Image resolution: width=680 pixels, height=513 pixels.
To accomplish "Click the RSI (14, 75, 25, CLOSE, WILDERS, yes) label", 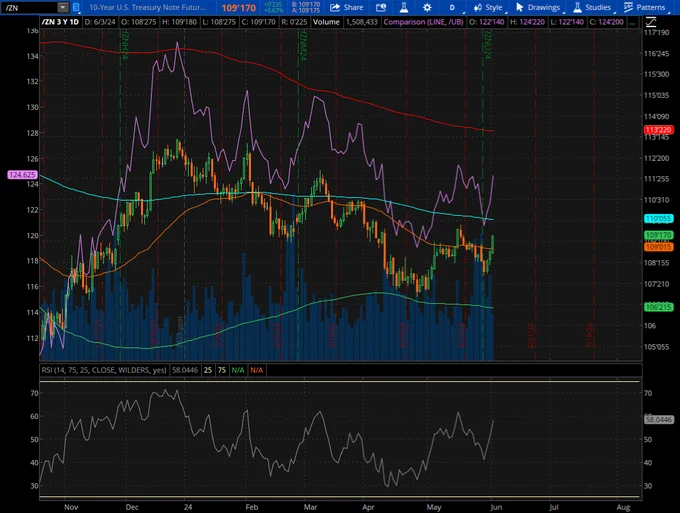I will (104, 370).
